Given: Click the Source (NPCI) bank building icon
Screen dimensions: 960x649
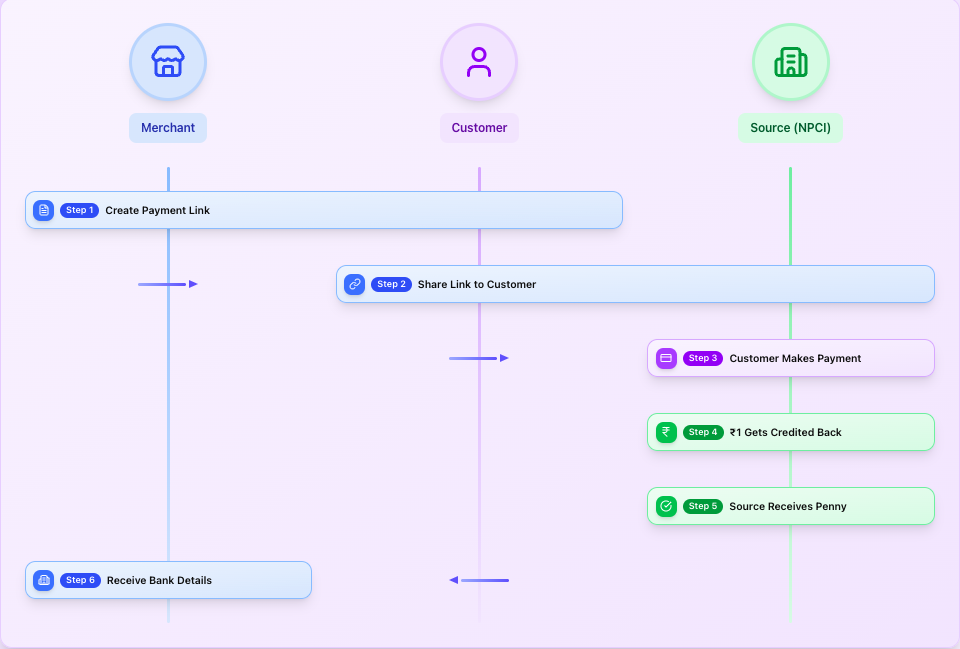Looking at the screenshot, I should click(790, 61).
